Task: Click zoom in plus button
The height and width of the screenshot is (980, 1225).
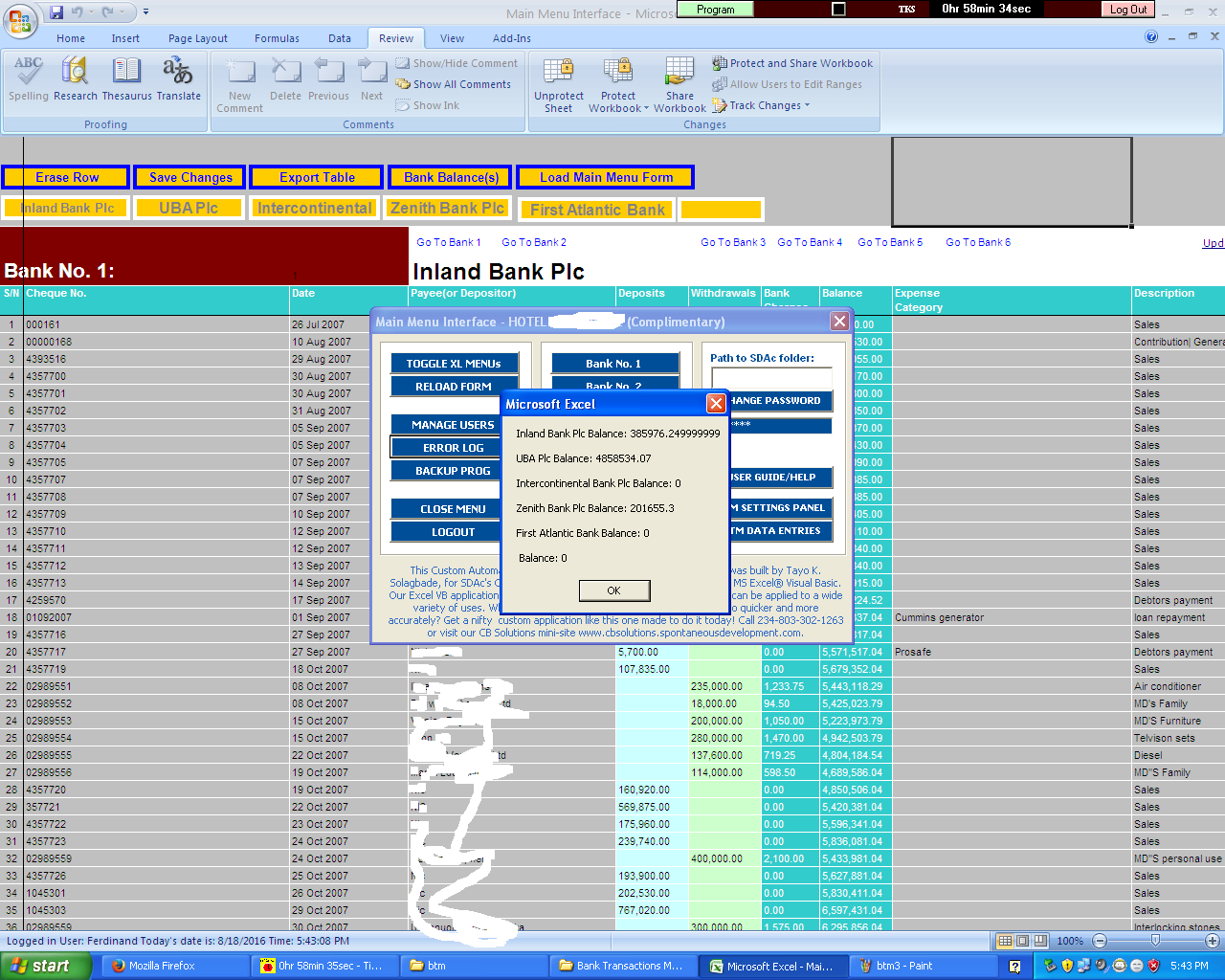Action: 1212,941
